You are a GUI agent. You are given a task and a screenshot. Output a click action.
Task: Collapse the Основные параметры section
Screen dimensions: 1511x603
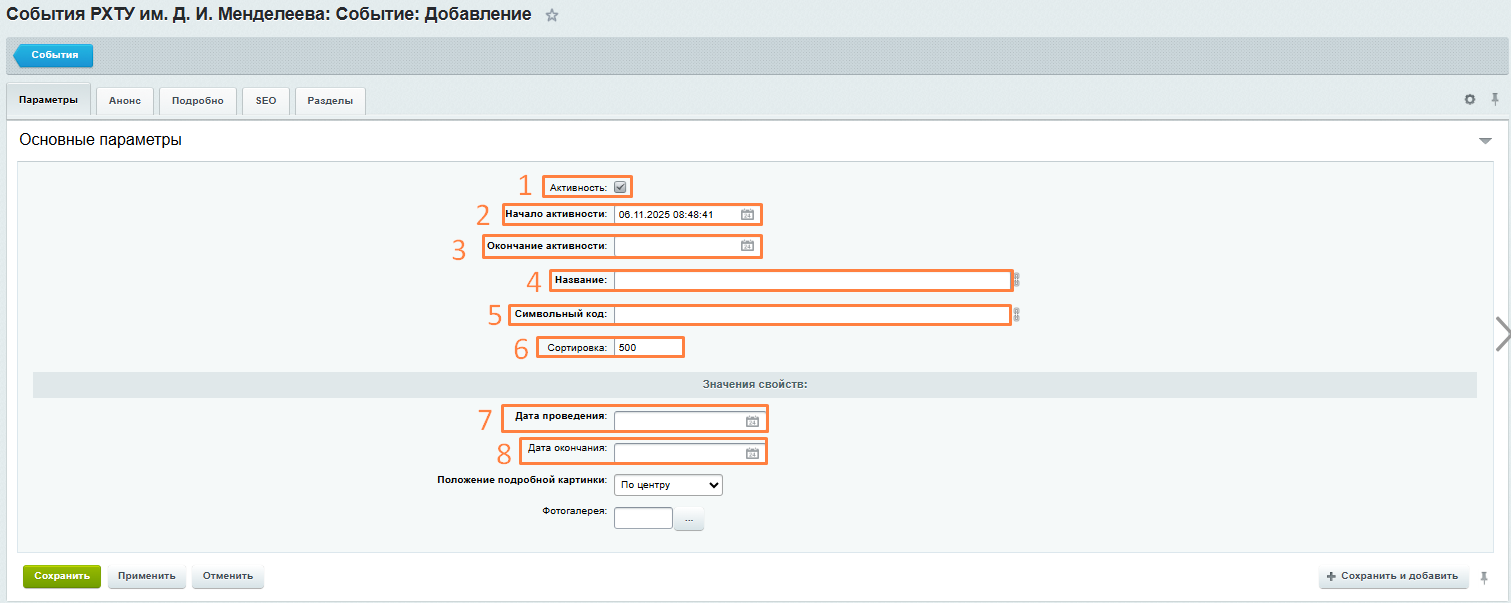(x=1485, y=141)
